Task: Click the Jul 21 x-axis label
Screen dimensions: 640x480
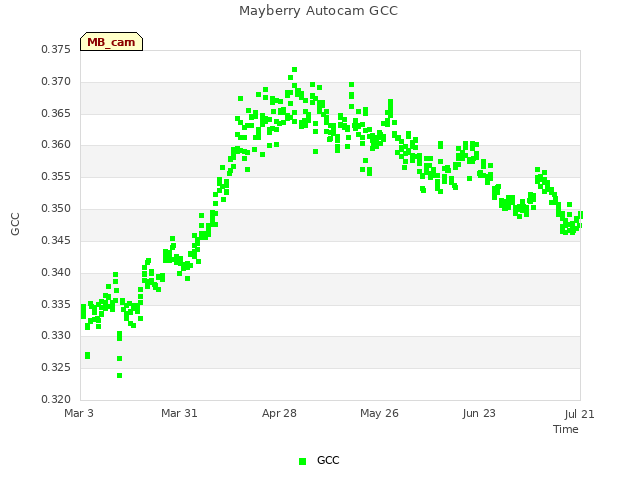Action: (580, 414)
